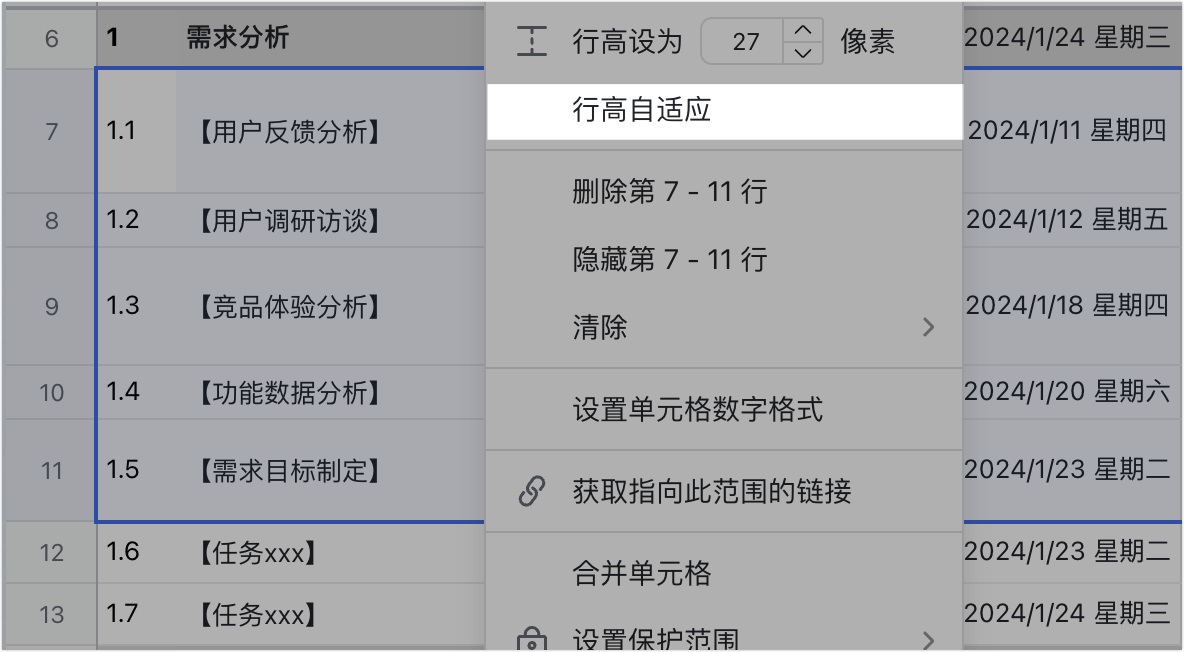The width and height of the screenshot is (1184, 652).
Task: Choose 删除第 7 - 11 行
Action: click(x=725, y=191)
